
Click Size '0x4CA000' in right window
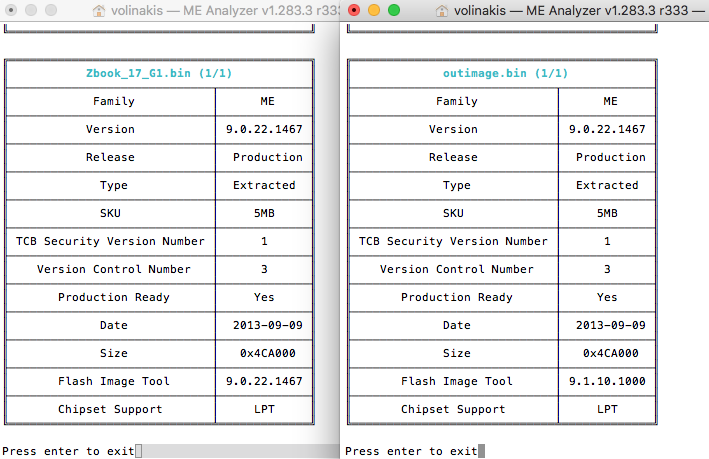coord(610,354)
